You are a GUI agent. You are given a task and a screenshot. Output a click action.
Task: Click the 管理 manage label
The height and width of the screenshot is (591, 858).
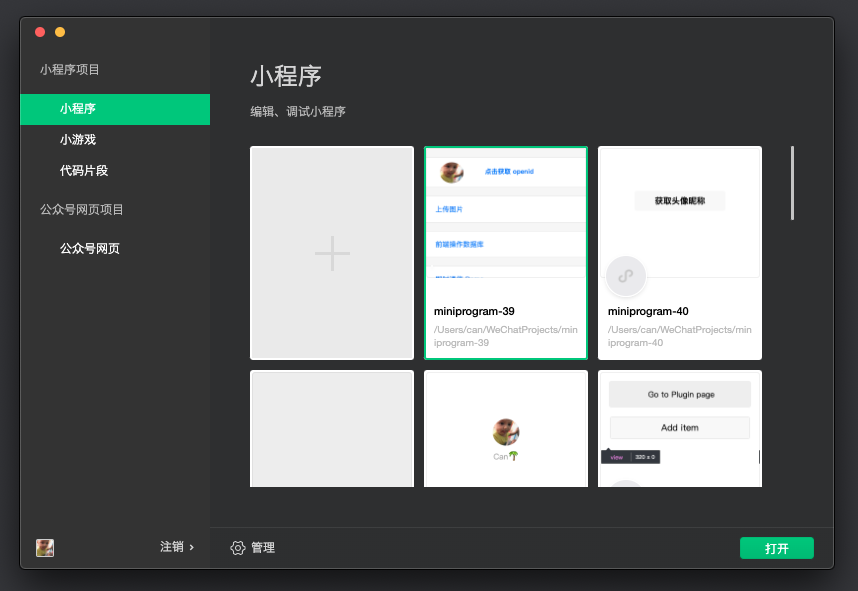(263, 548)
